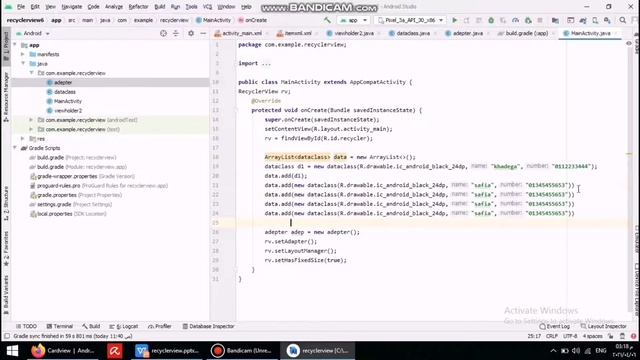This screenshot has height=360, width=640.
Task: Open Pixel_3a_API_30_x86 device dropdown
Action: click(410, 20)
